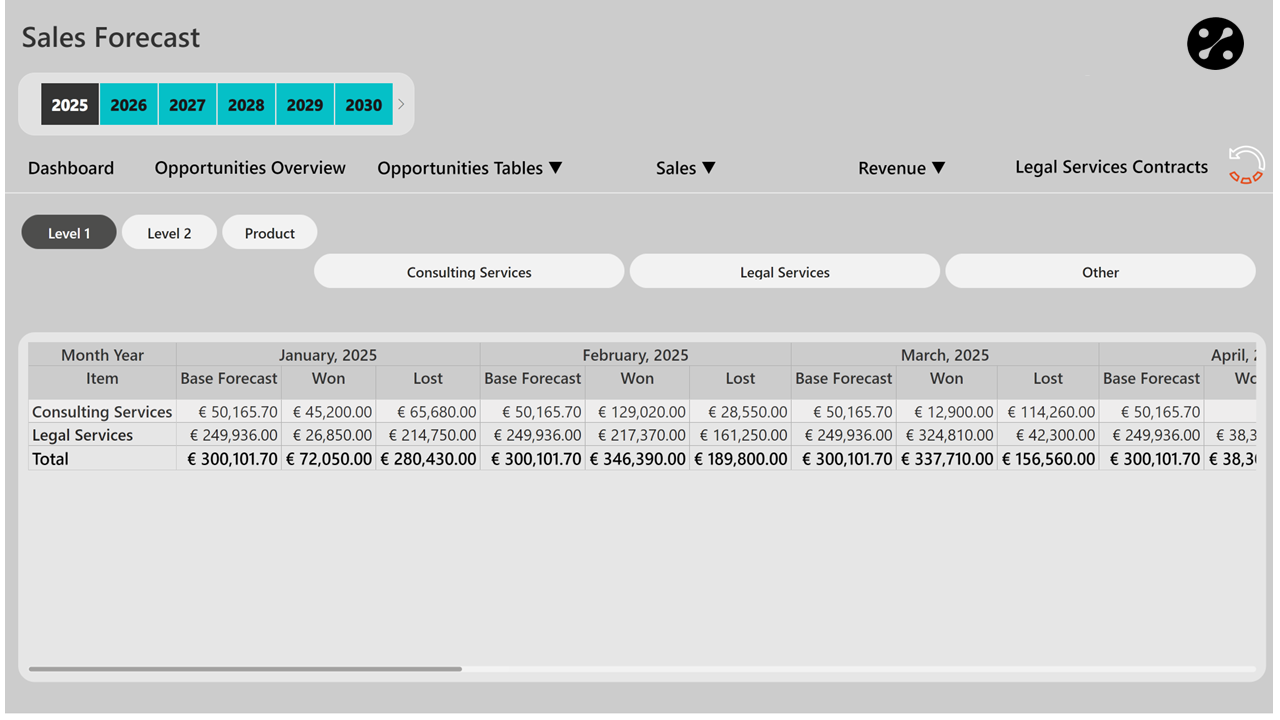Select year 2028 in slicer

tap(246, 104)
